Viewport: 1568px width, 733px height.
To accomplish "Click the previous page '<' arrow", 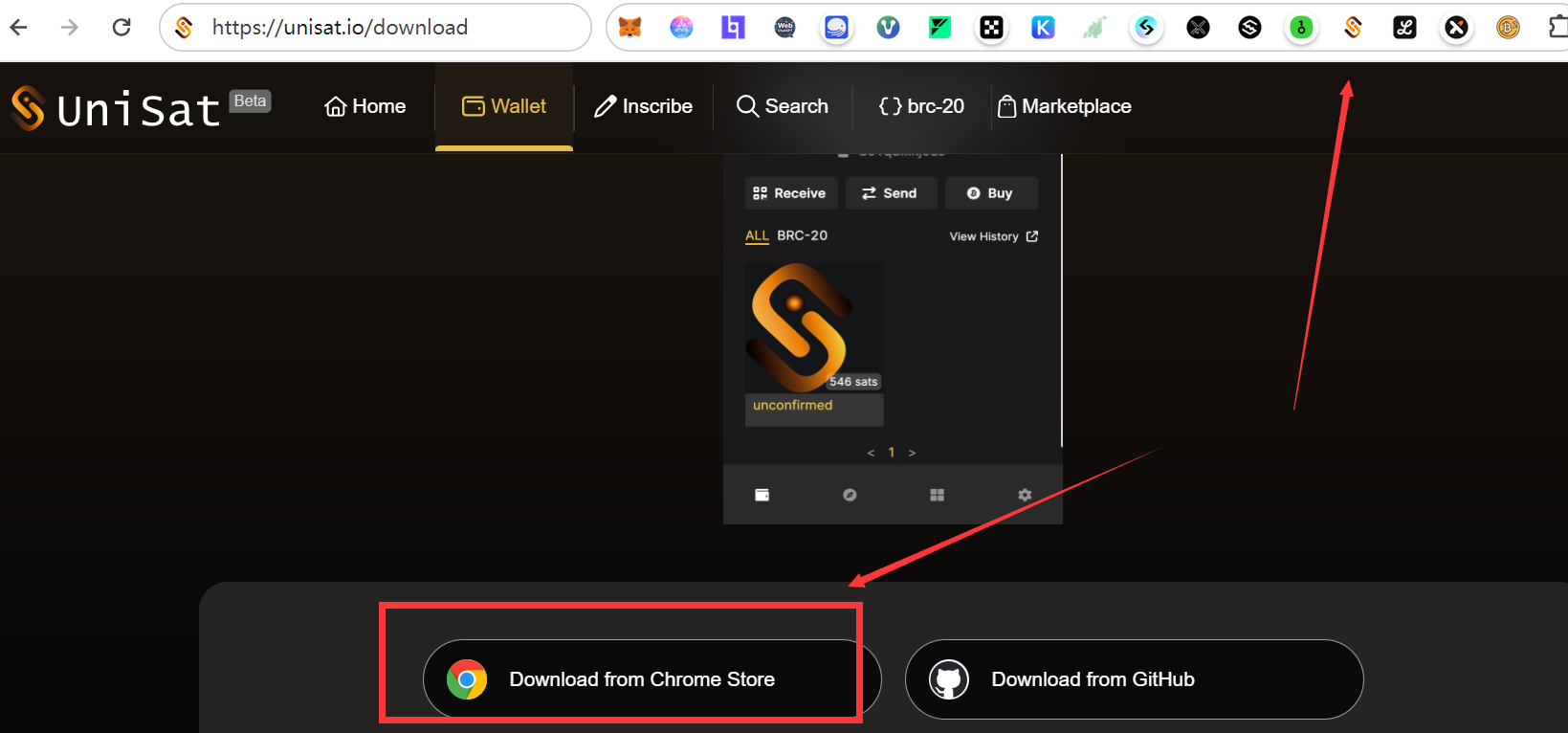I will tap(871, 453).
